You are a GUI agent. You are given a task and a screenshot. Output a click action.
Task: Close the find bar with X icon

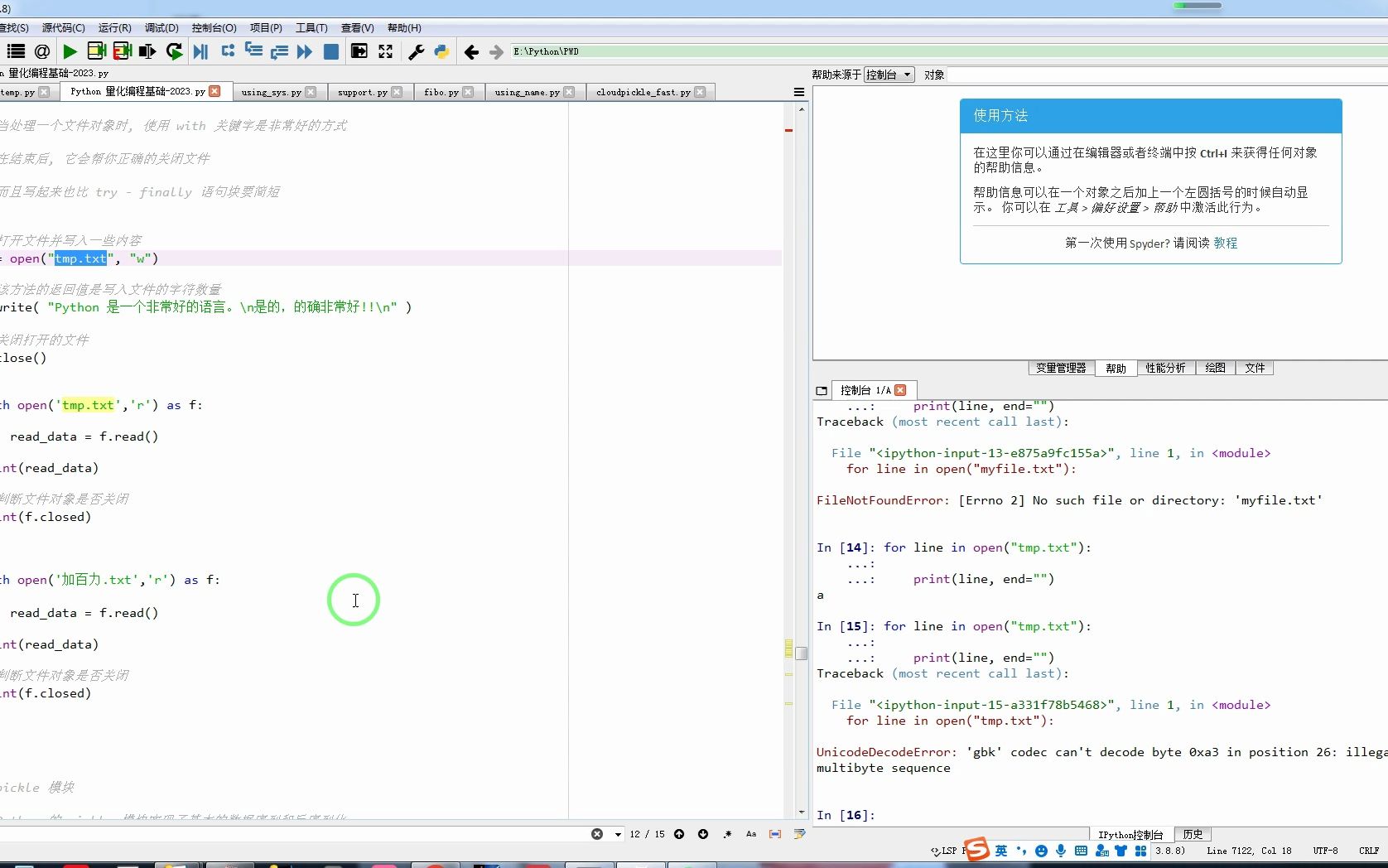pos(597,834)
